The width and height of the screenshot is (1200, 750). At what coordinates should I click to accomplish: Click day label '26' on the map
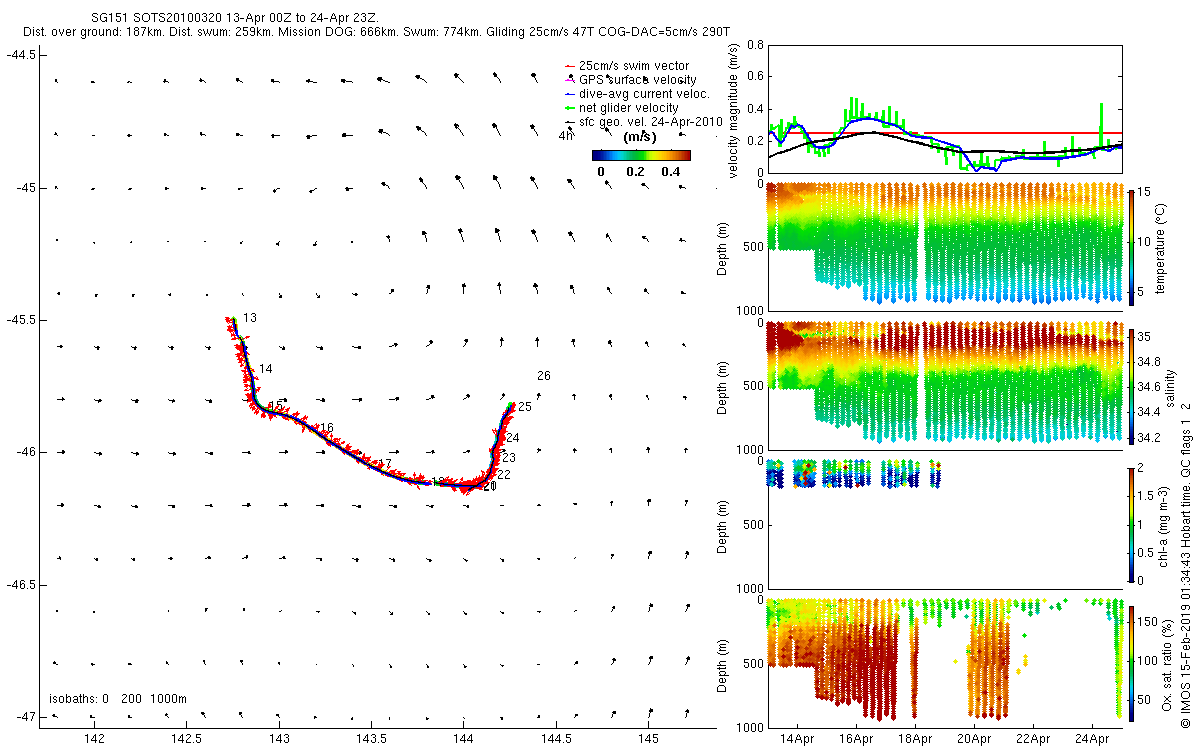click(x=544, y=376)
